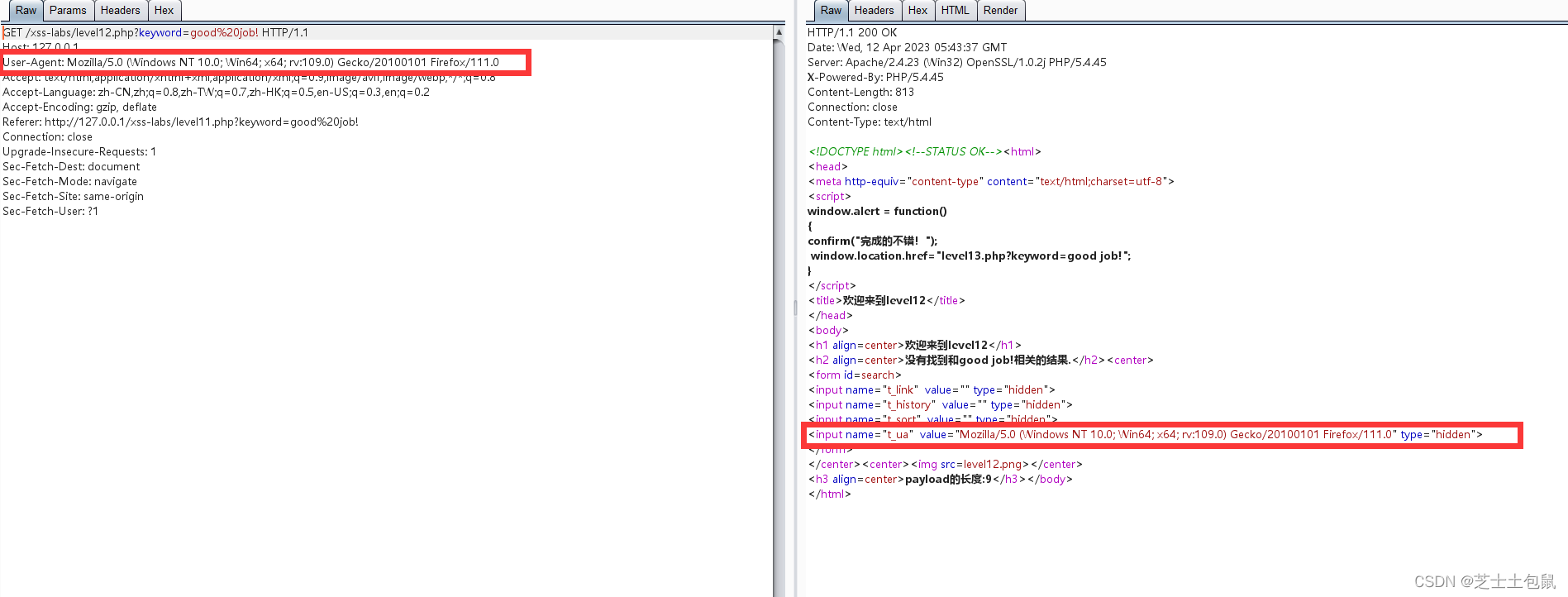This screenshot has height=597, width=1568.
Task: Click the response Date header line
Action: point(908,48)
